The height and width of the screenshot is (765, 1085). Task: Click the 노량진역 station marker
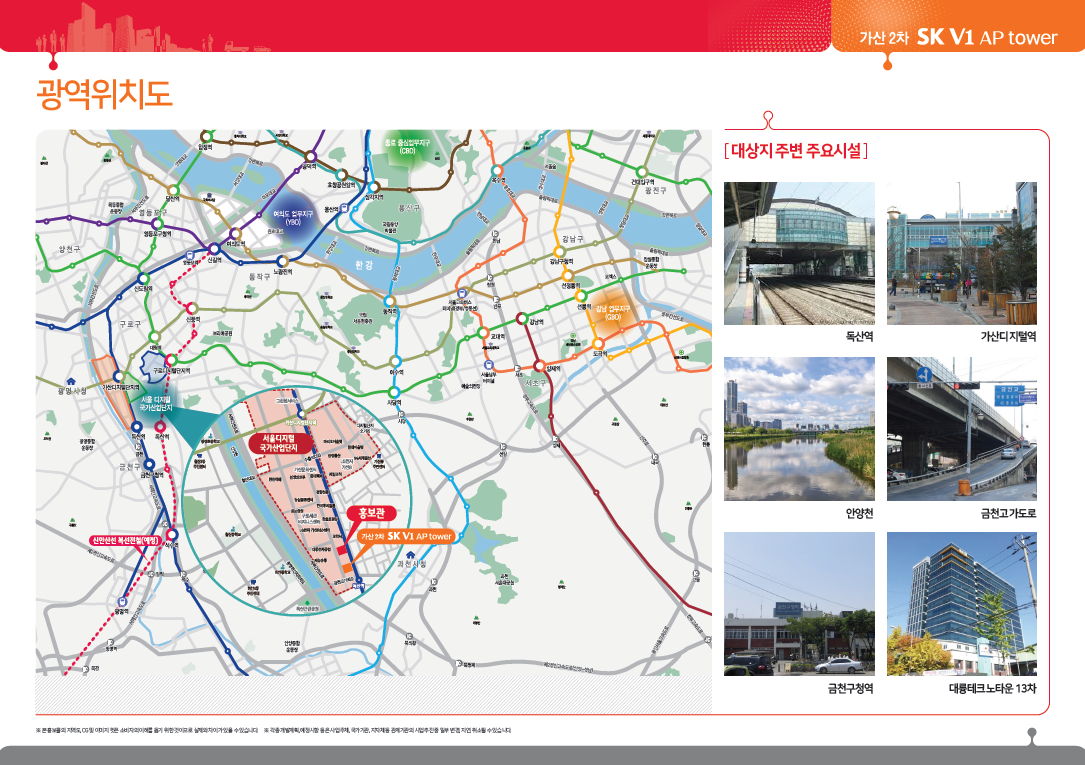click(282, 261)
